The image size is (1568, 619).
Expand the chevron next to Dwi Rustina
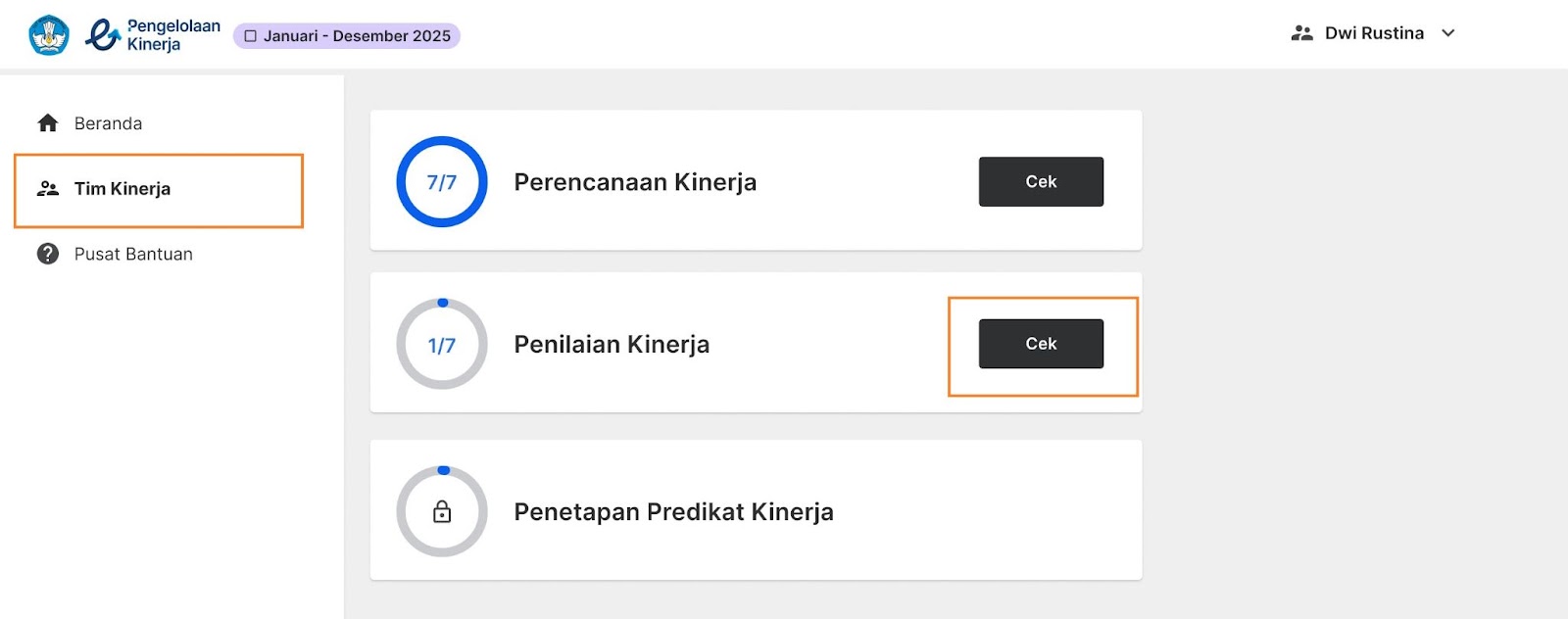[1448, 33]
